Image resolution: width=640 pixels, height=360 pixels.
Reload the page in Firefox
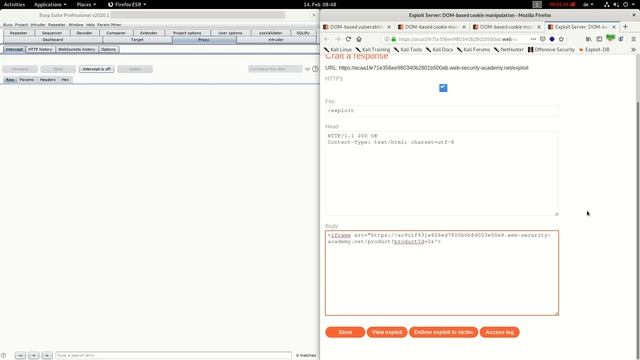click(x=348, y=39)
